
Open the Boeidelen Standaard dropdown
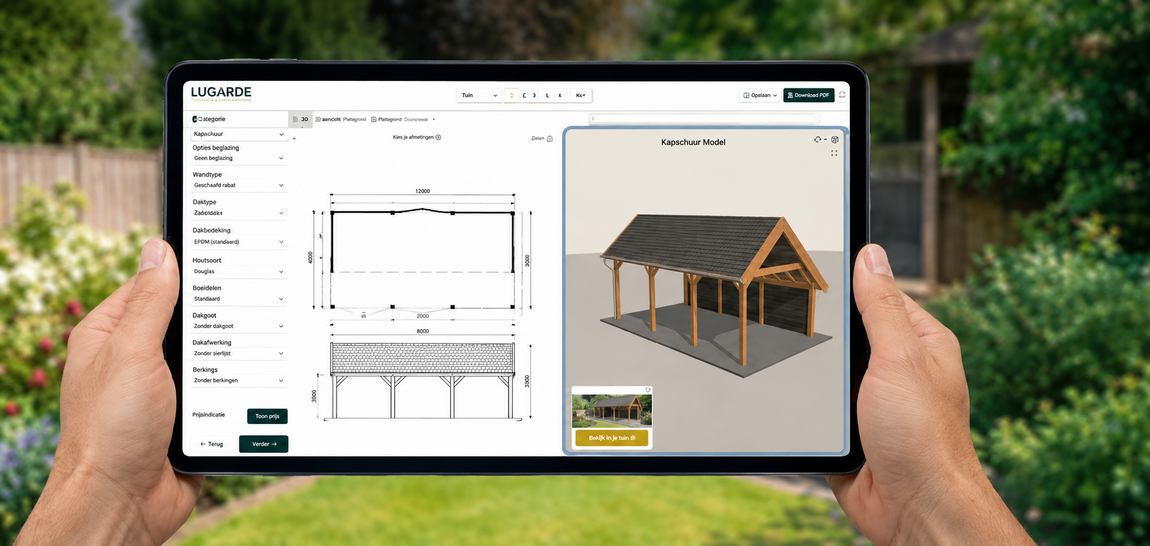(x=238, y=299)
